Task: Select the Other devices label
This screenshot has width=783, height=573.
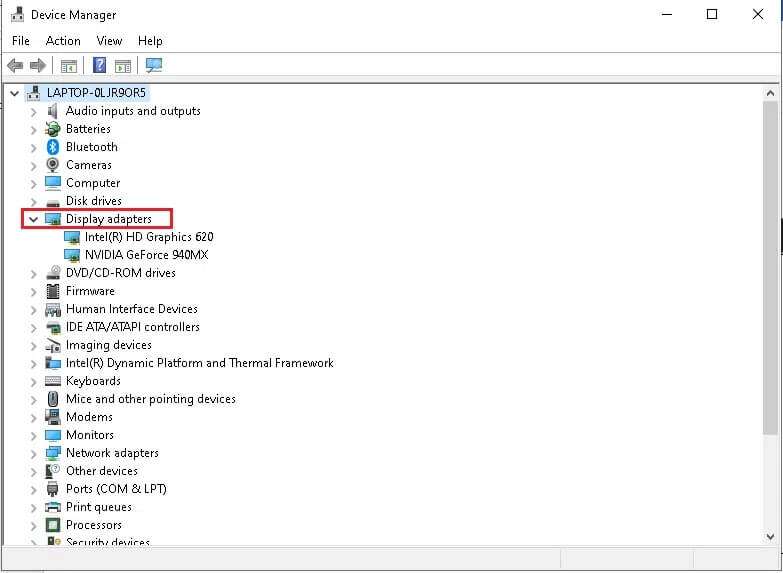Action: click(x=101, y=471)
